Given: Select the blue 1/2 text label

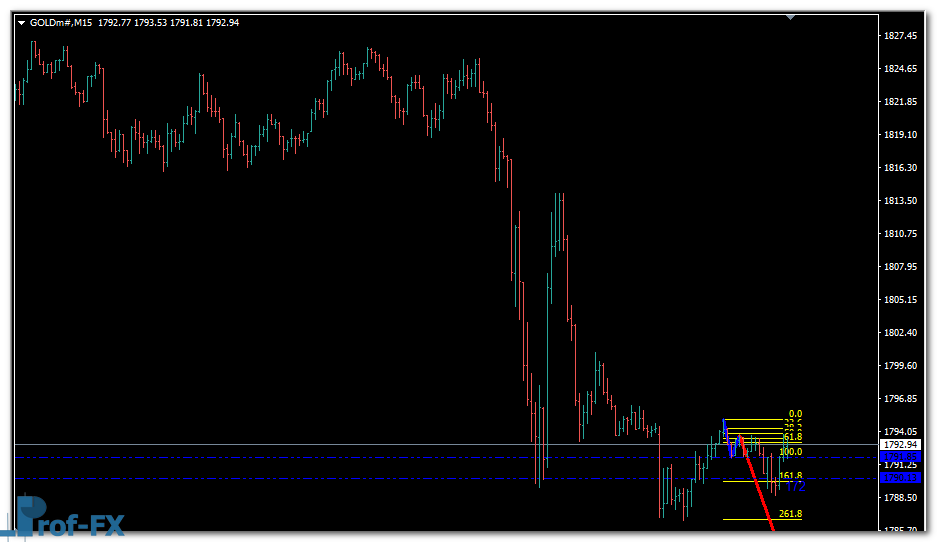Looking at the screenshot, I should tap(796, 487).
